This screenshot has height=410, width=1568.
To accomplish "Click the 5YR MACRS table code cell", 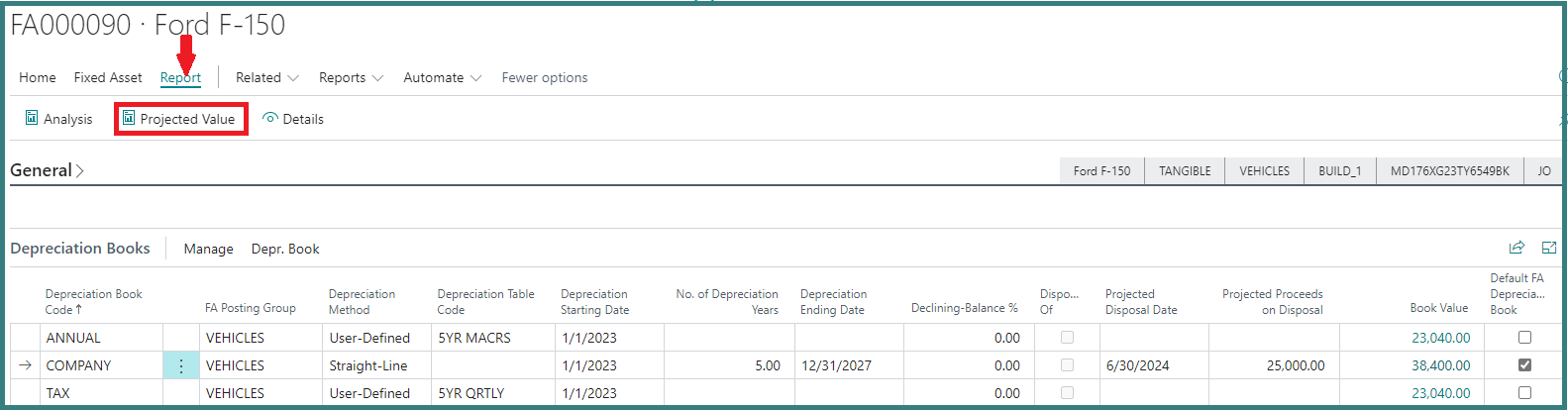I will click(474, 338).
